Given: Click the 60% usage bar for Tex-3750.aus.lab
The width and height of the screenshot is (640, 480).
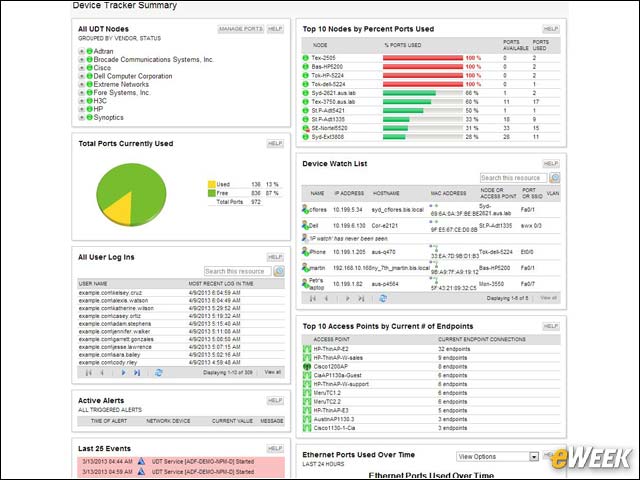Looking at the screenshot, I should 407,102.
